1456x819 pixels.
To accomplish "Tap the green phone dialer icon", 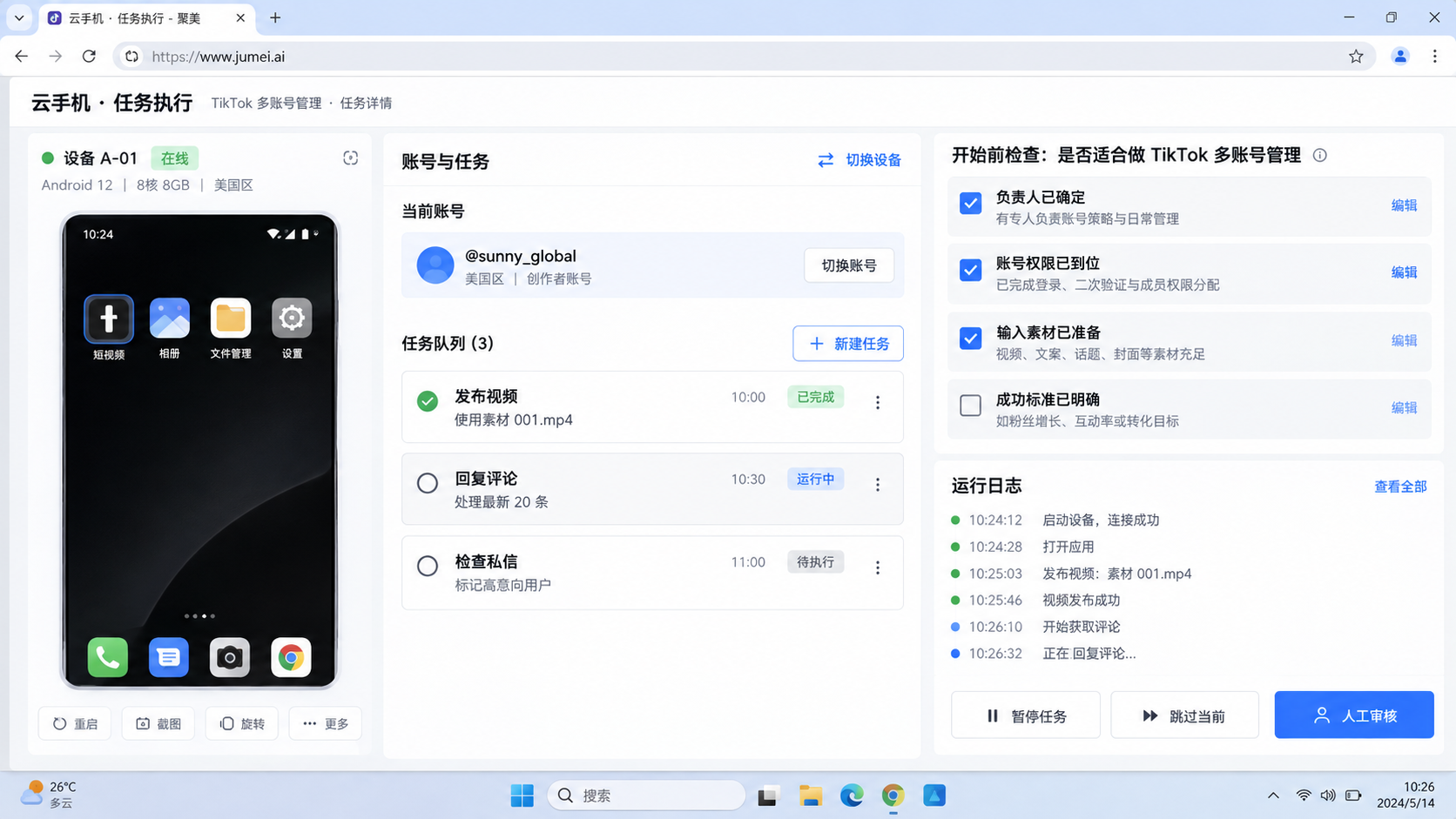I will point(108,657).
